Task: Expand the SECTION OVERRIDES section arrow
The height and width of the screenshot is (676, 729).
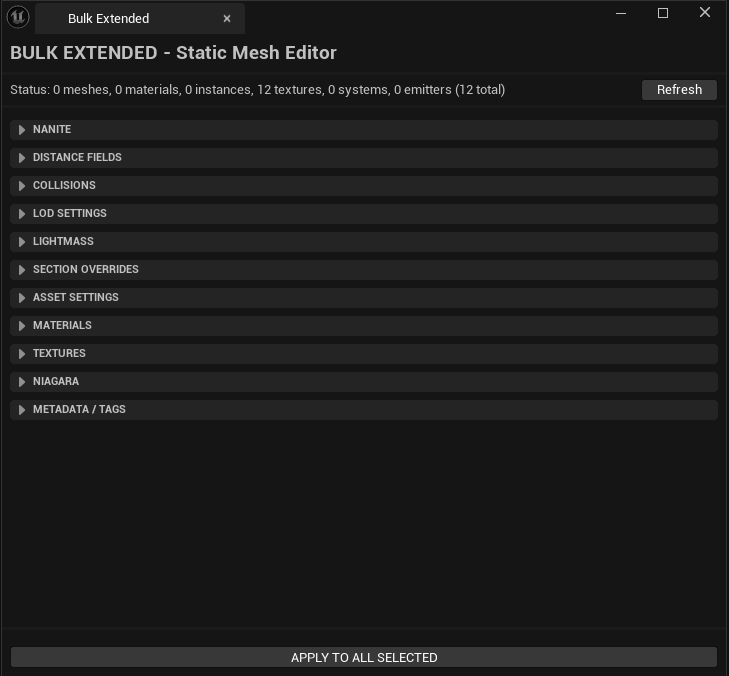Action: click(x=22, y=270)
